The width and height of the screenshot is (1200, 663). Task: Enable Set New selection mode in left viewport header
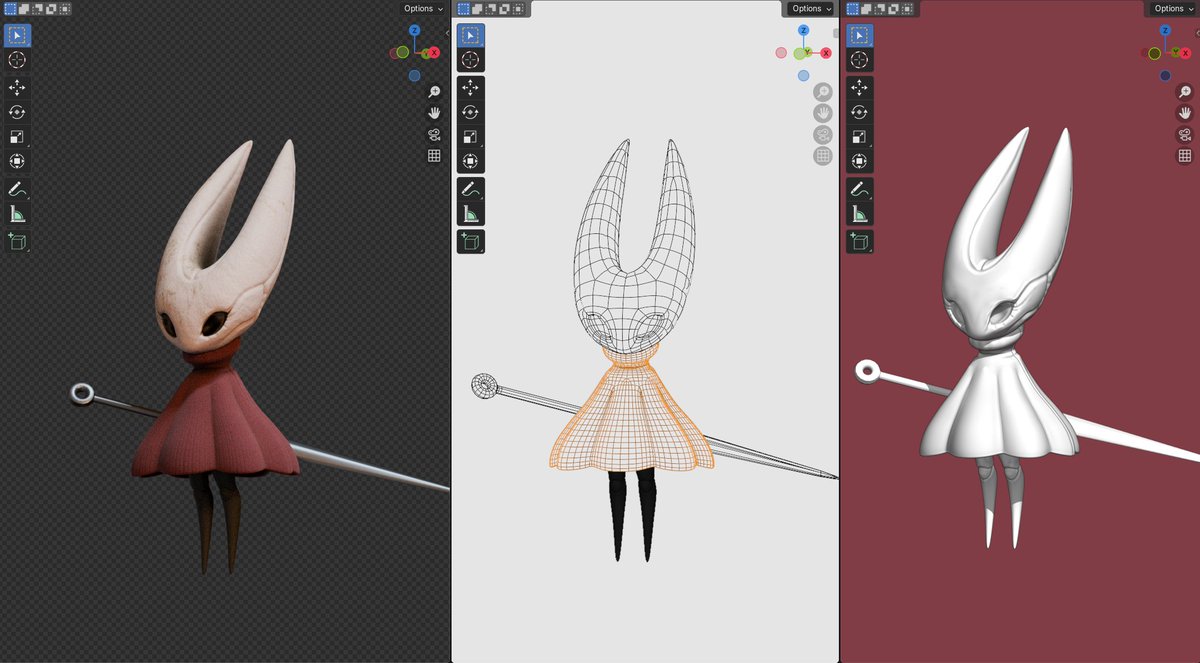tap(11, 9)
